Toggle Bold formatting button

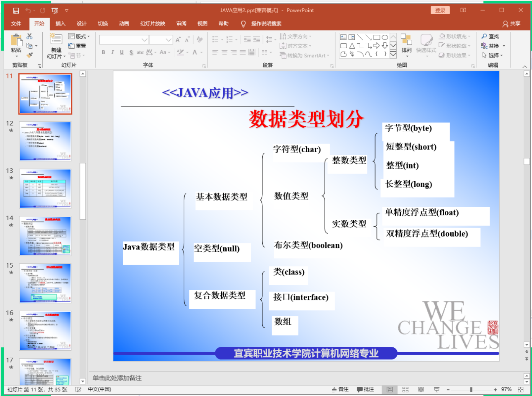103,52
